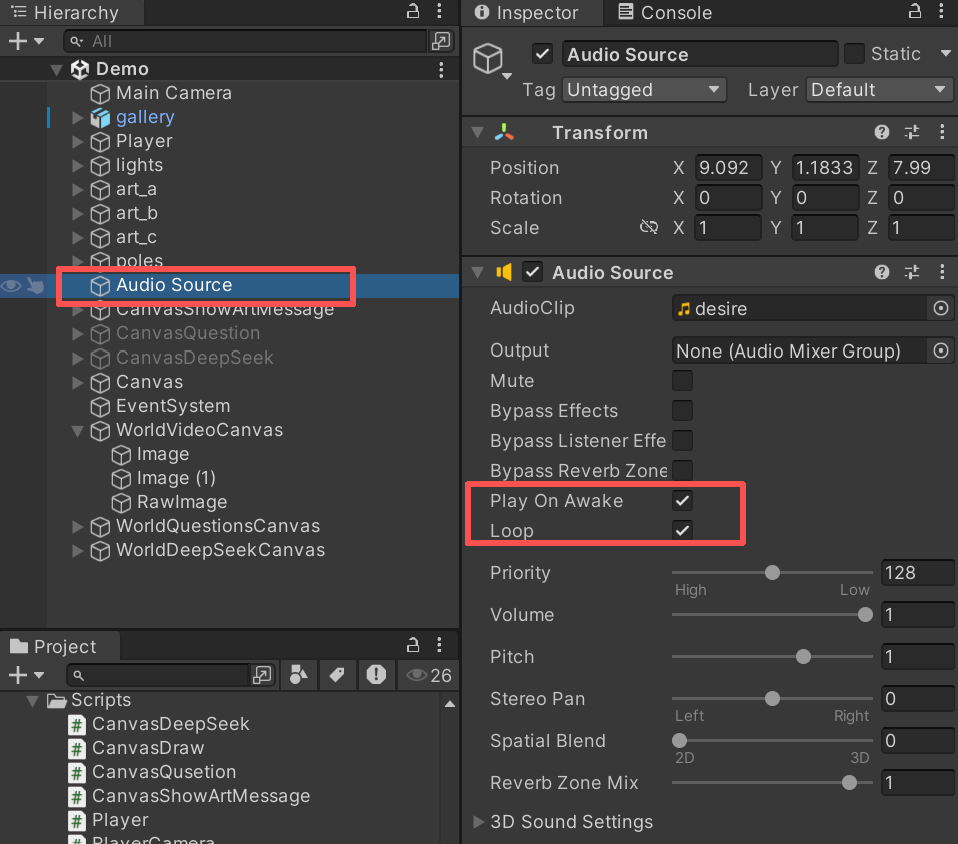Open Audio Source component help reference
The width and height of the screenshot is (958, 844).
[x=881, y=272]
